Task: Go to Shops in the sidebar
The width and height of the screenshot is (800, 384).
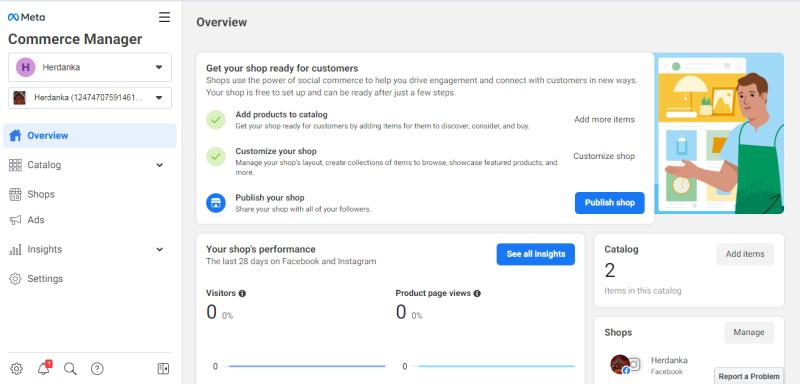Action: tap(90, 194)
